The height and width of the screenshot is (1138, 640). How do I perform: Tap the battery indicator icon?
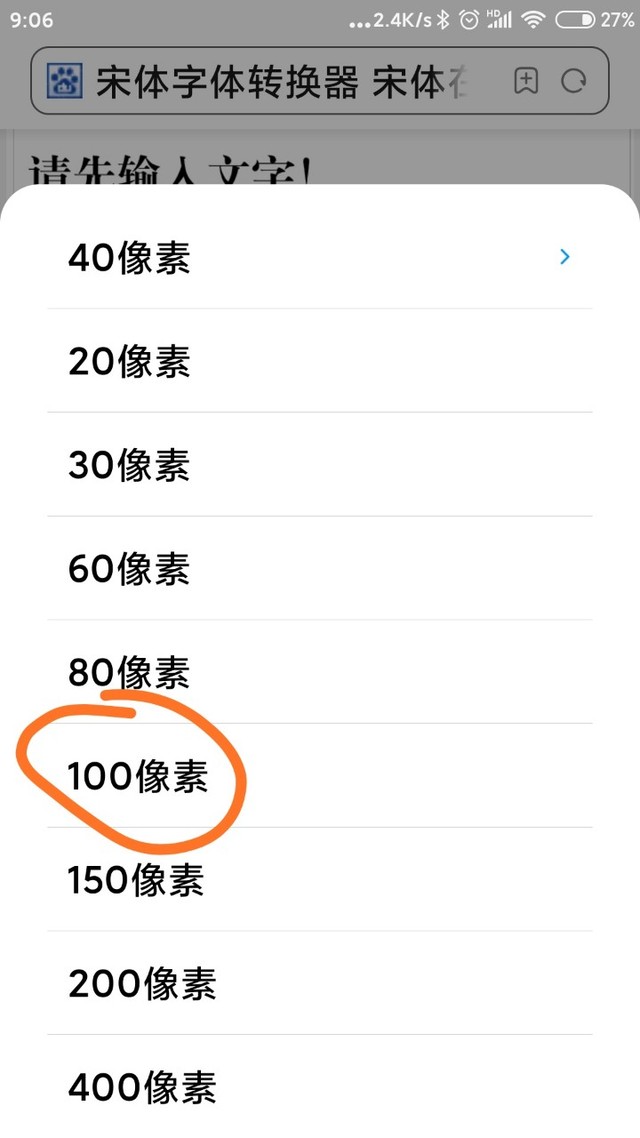click(x=574, y=20)
